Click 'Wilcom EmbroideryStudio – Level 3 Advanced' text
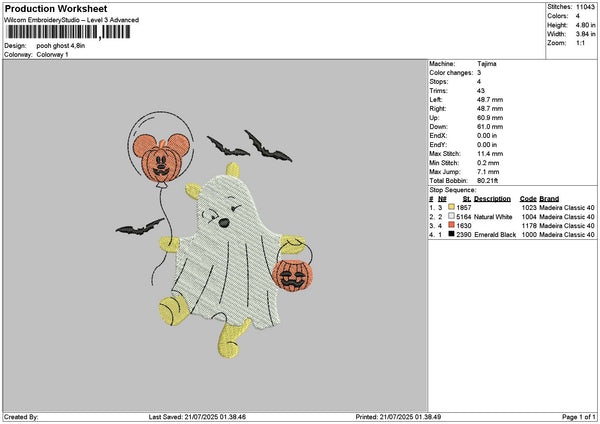 (x=72, y=20)
